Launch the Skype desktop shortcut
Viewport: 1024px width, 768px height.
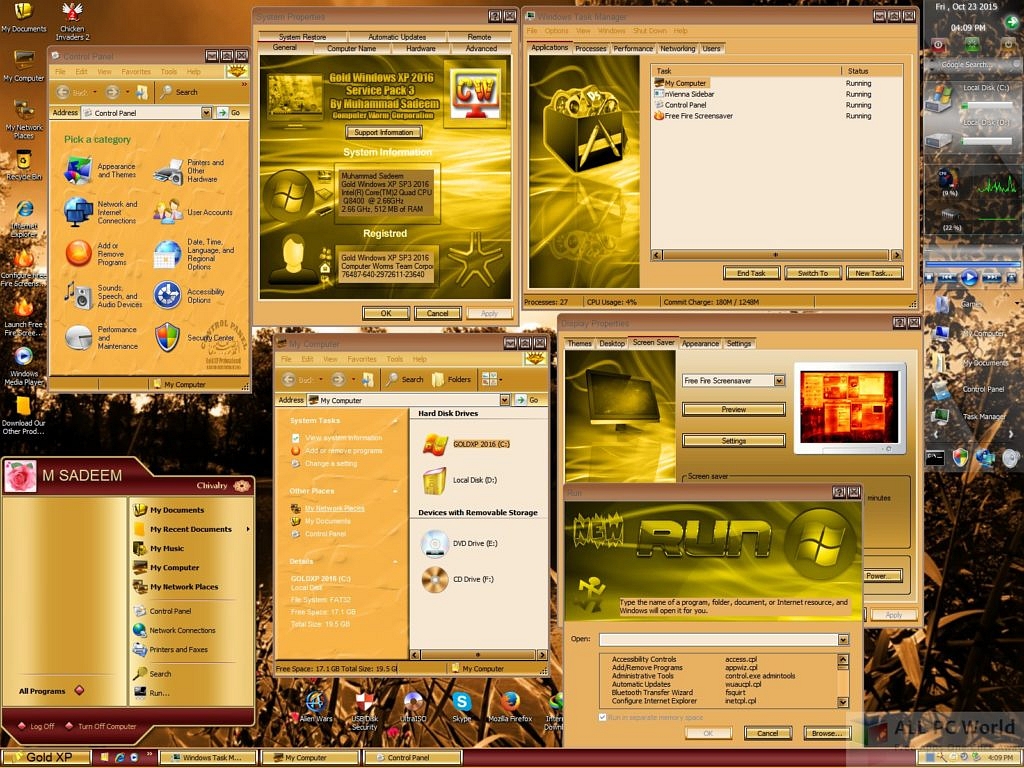click(x=462, y=707)
